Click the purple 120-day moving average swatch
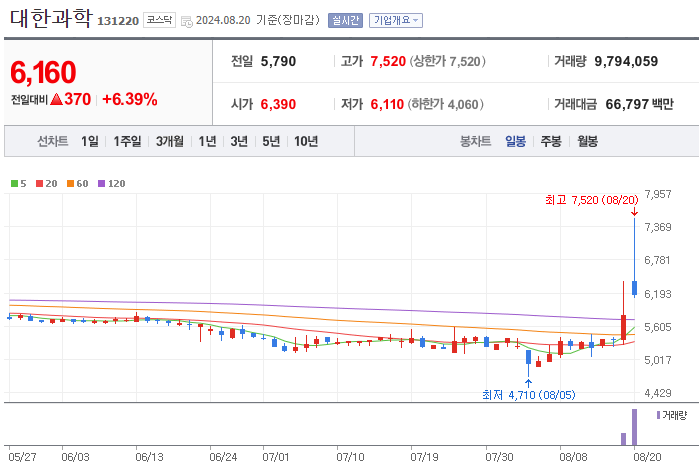Image resolution: width=699 pixels, height=468 pixels. coord(102,184)
